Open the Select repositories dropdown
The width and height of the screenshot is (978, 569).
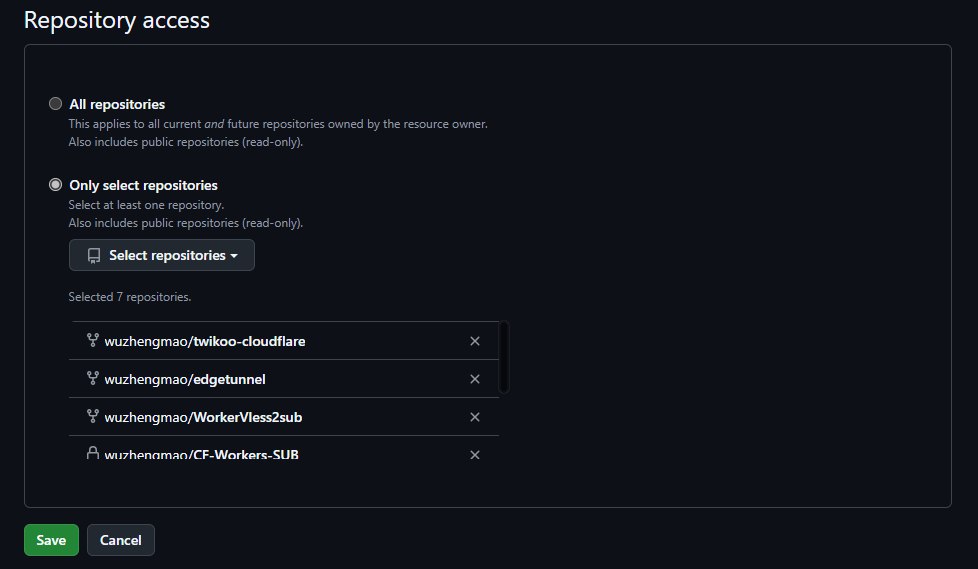[x=162, y=255]
